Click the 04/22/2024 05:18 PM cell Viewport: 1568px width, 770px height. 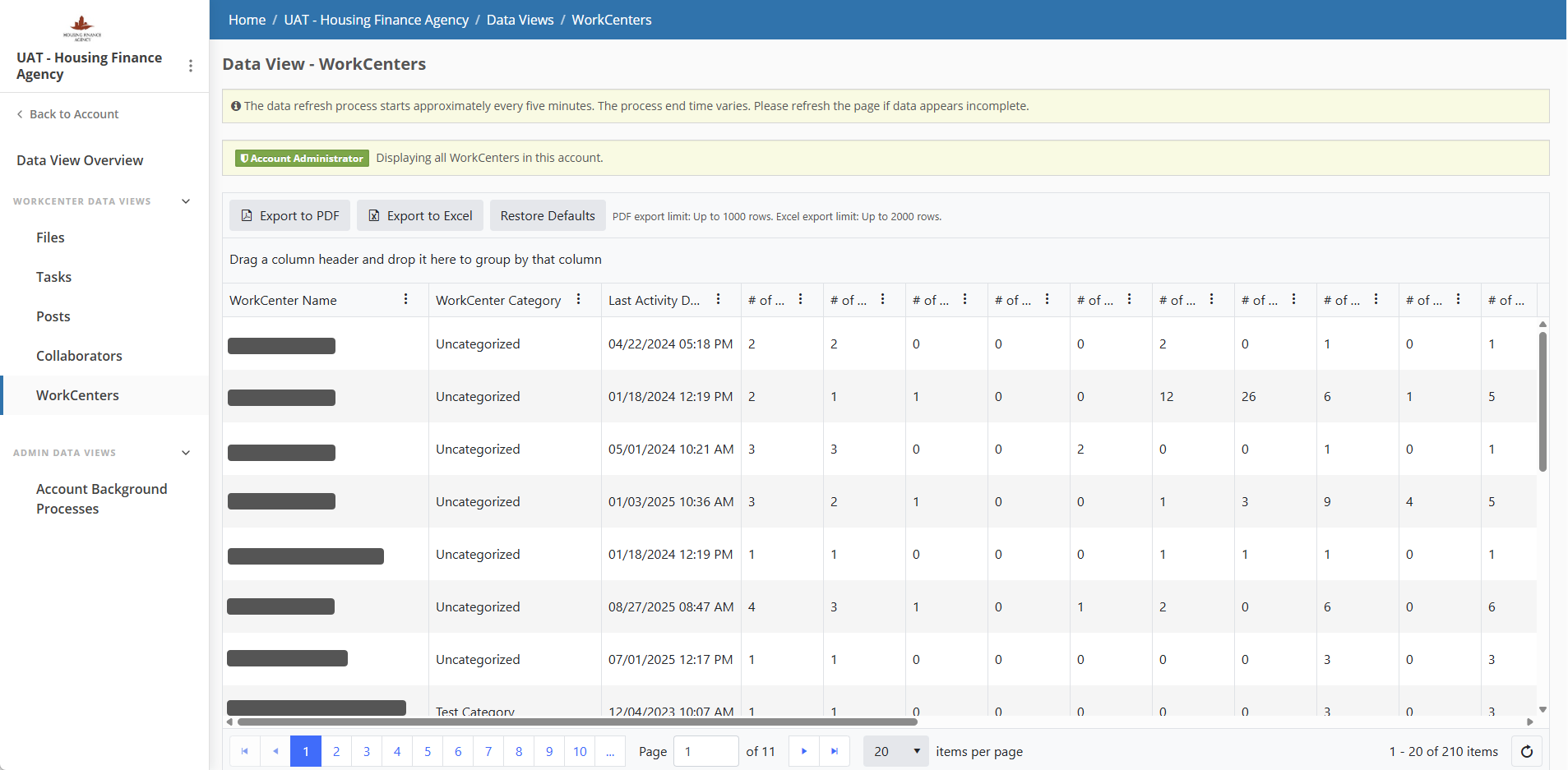tap(671, 344)
